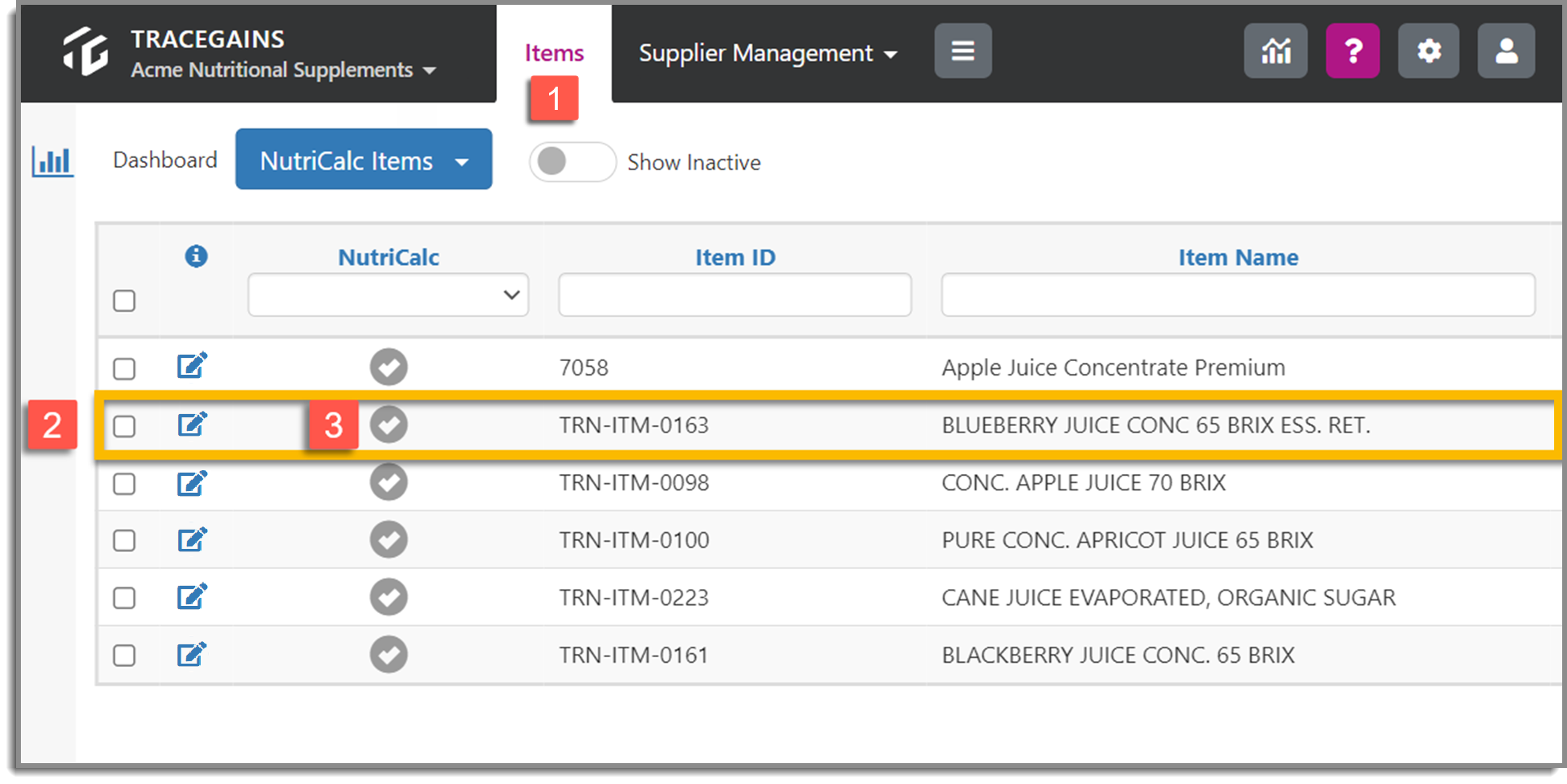The height and width of the screenshot is (784, 1567).
Task: Click the NutriCalc checkmark icon for TRN-ITM-0098
Action: point(389,481)
